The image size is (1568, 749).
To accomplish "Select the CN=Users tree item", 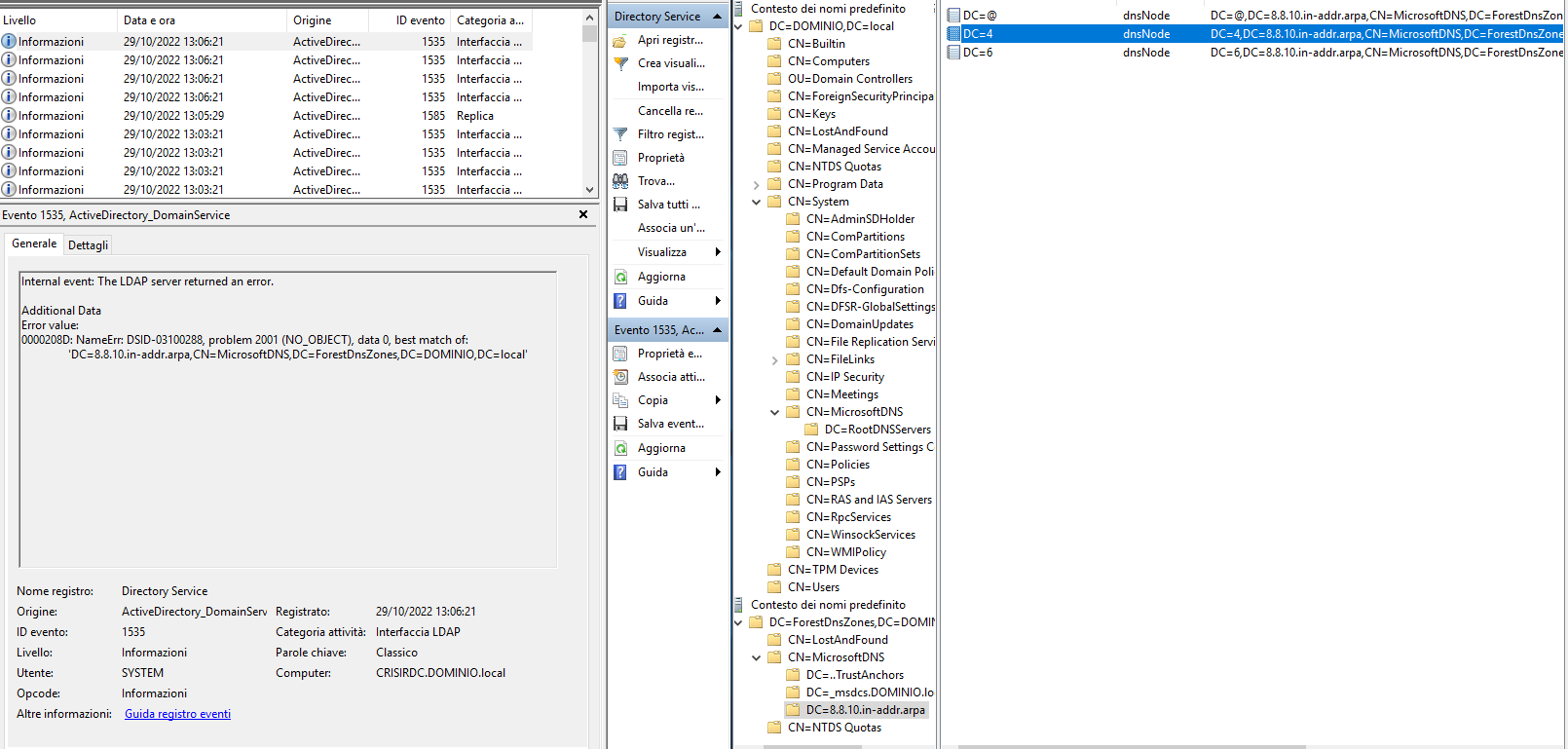I will (813, 587).
